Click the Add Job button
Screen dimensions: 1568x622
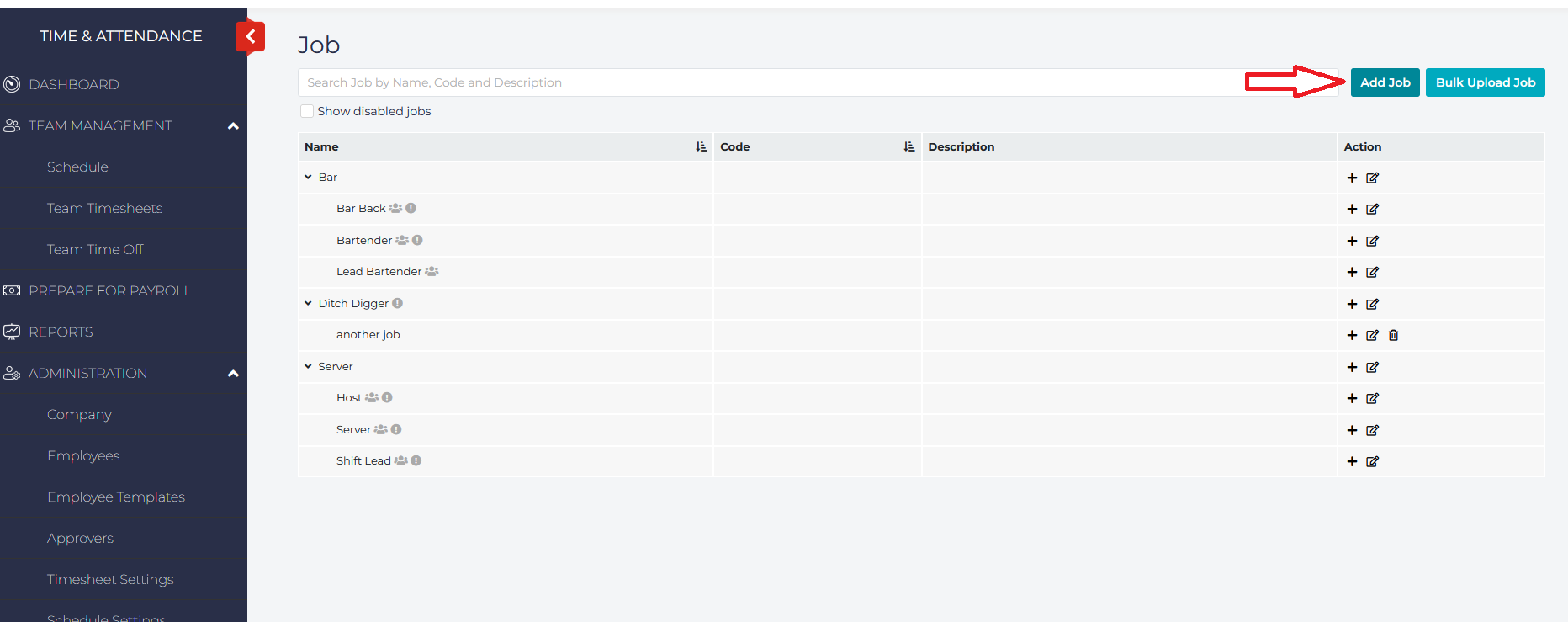click(1385, 82)
